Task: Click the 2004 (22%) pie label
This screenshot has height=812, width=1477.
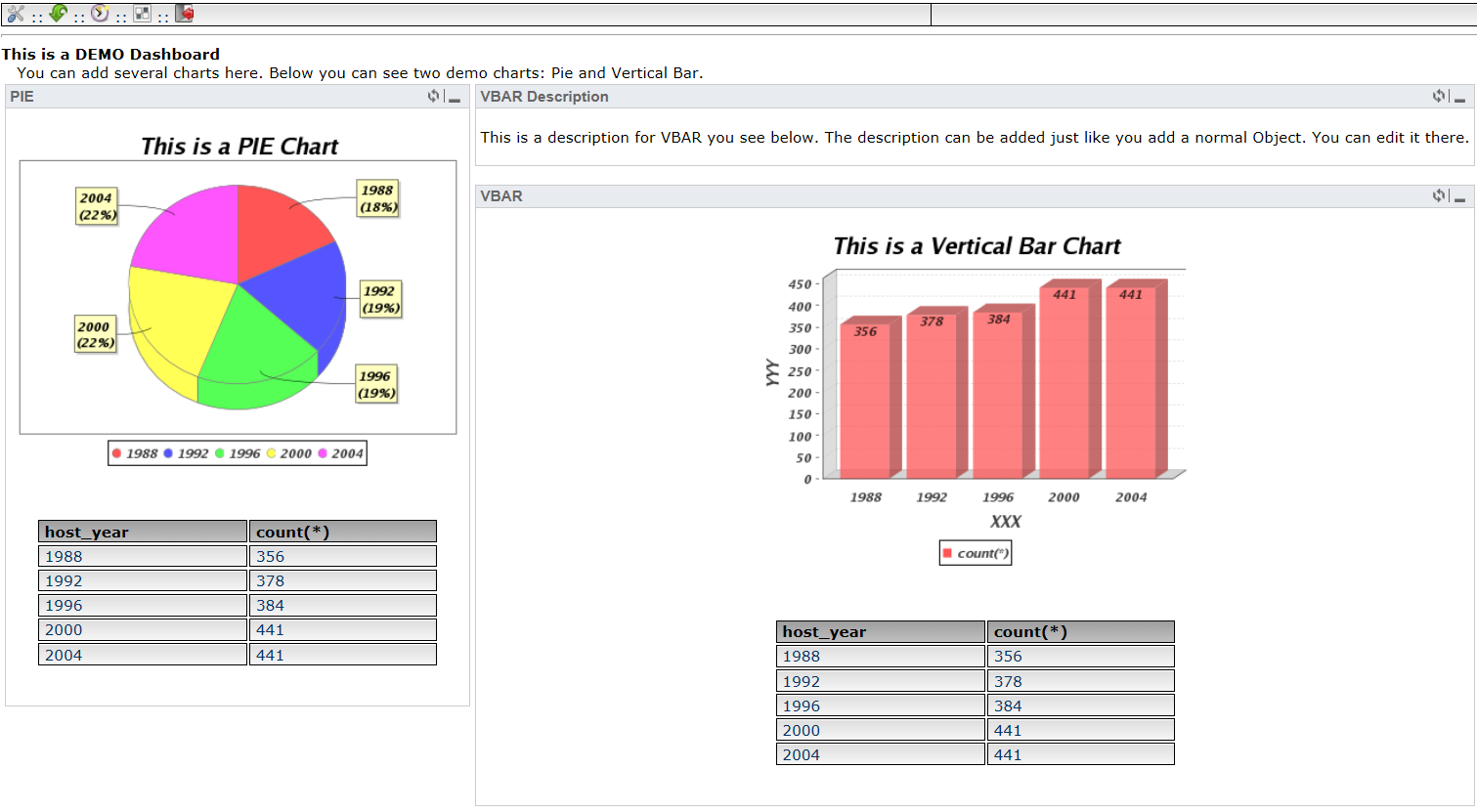Action: (97, 206)
